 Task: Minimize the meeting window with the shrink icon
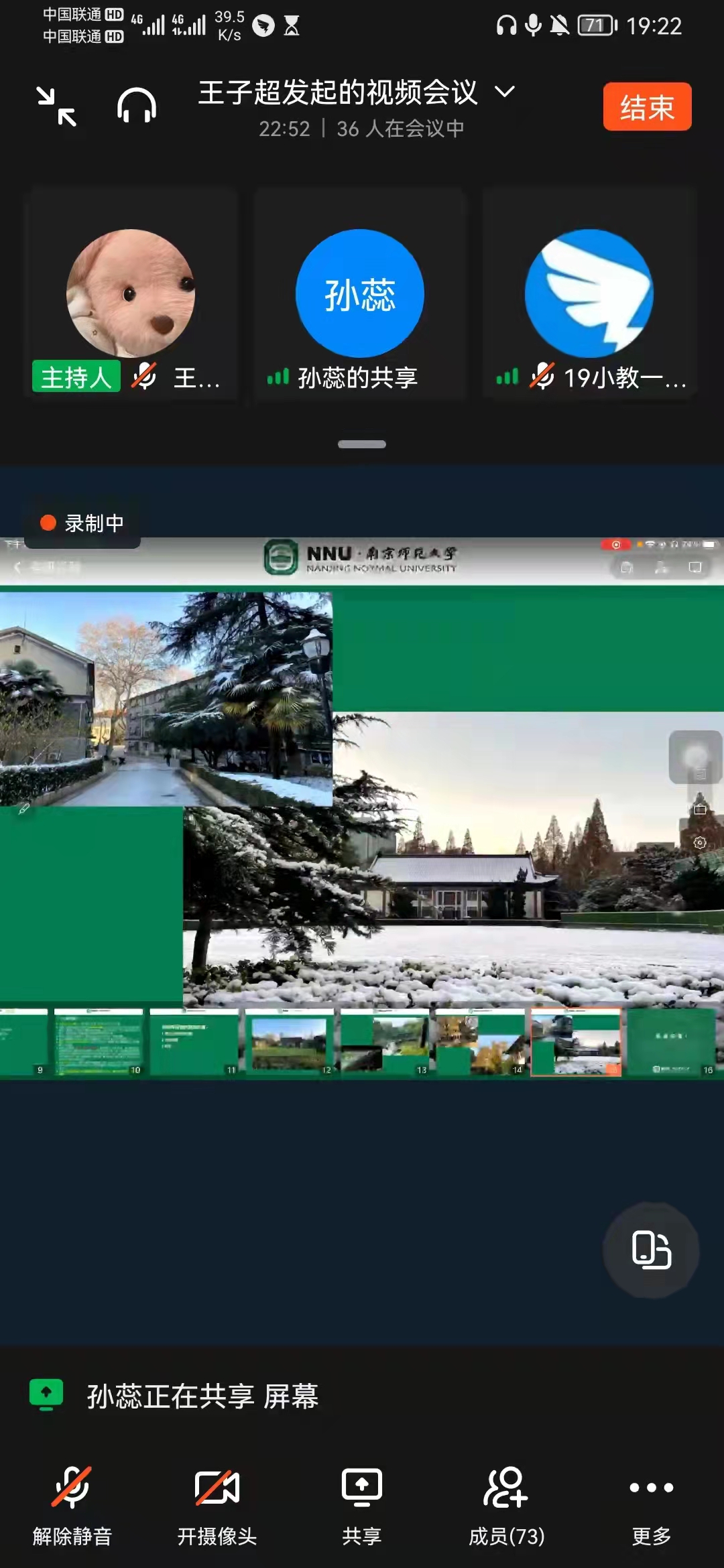56,107
